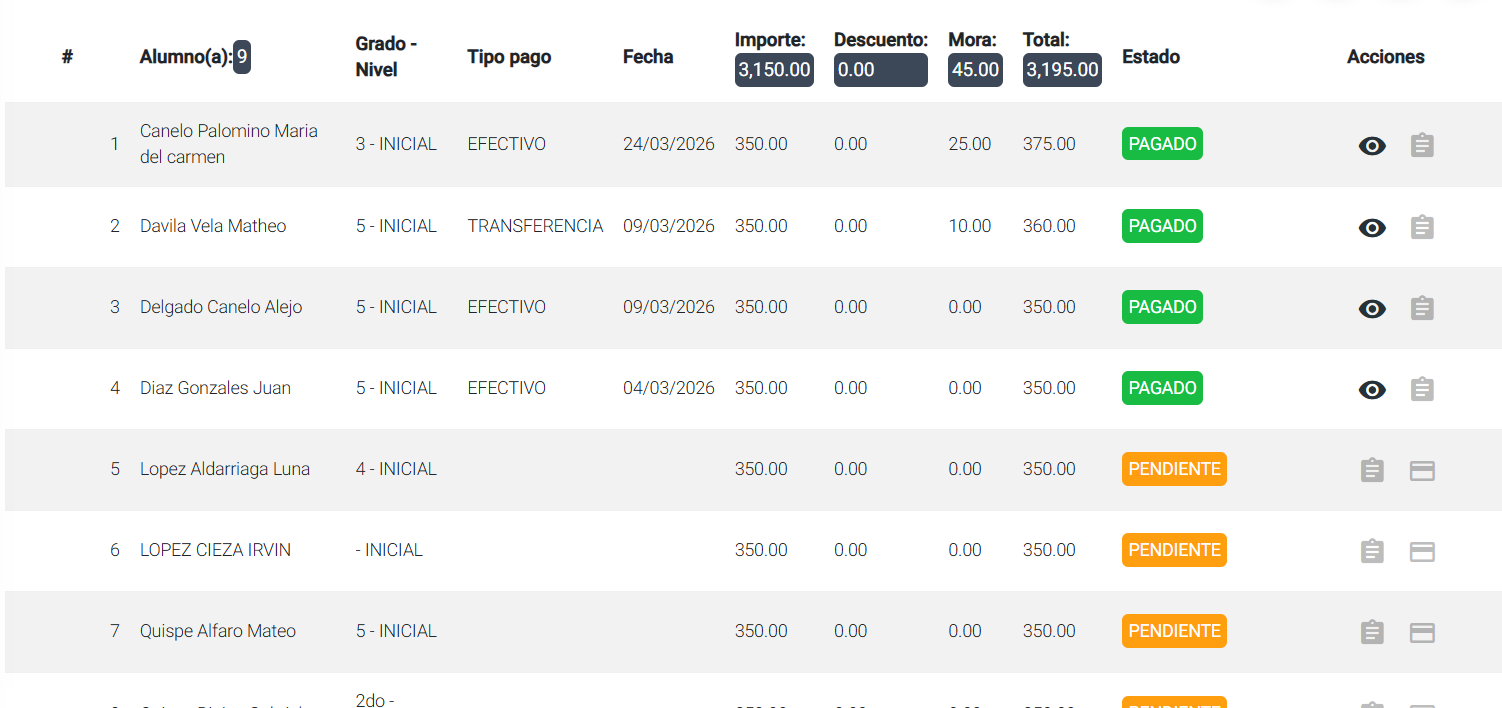This screenshot has width=1502, height=708.
Task: Click the Alumno(a) column header
Action: click(x=186, y=57)
